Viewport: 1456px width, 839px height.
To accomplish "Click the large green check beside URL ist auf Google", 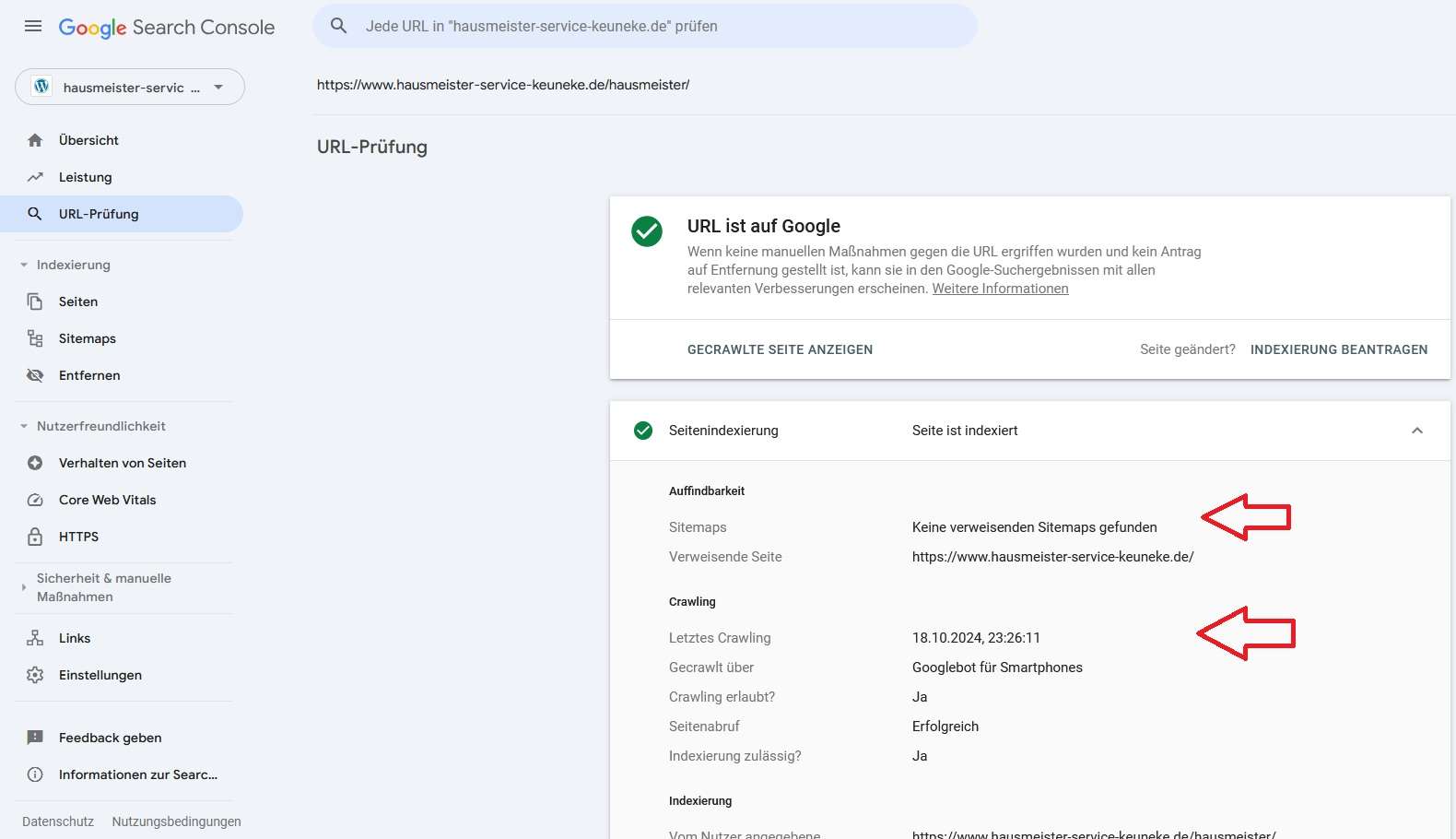I will click(647, 231).
